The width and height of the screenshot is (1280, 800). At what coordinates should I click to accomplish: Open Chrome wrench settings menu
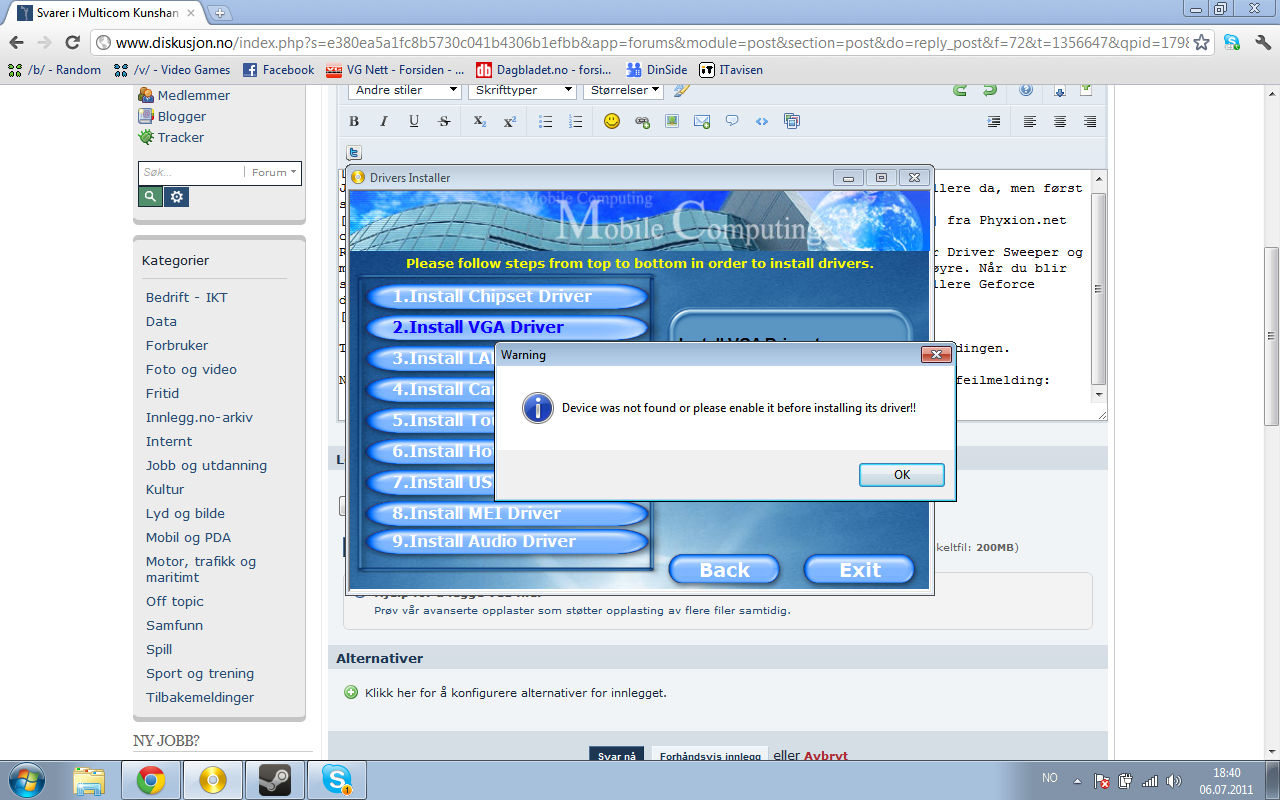[x=1261, y=42]
